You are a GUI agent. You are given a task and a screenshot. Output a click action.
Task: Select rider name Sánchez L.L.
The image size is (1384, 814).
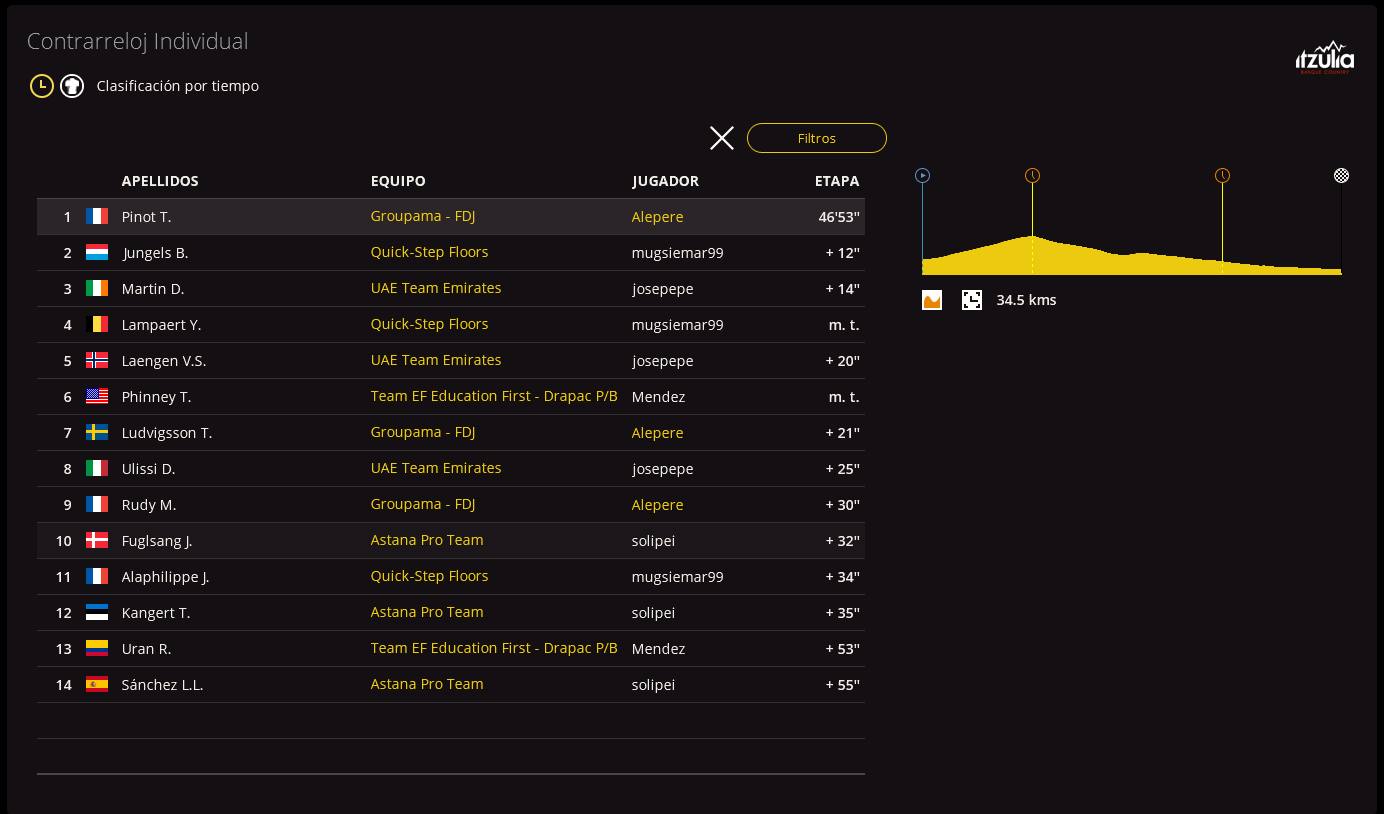[162, 685]
